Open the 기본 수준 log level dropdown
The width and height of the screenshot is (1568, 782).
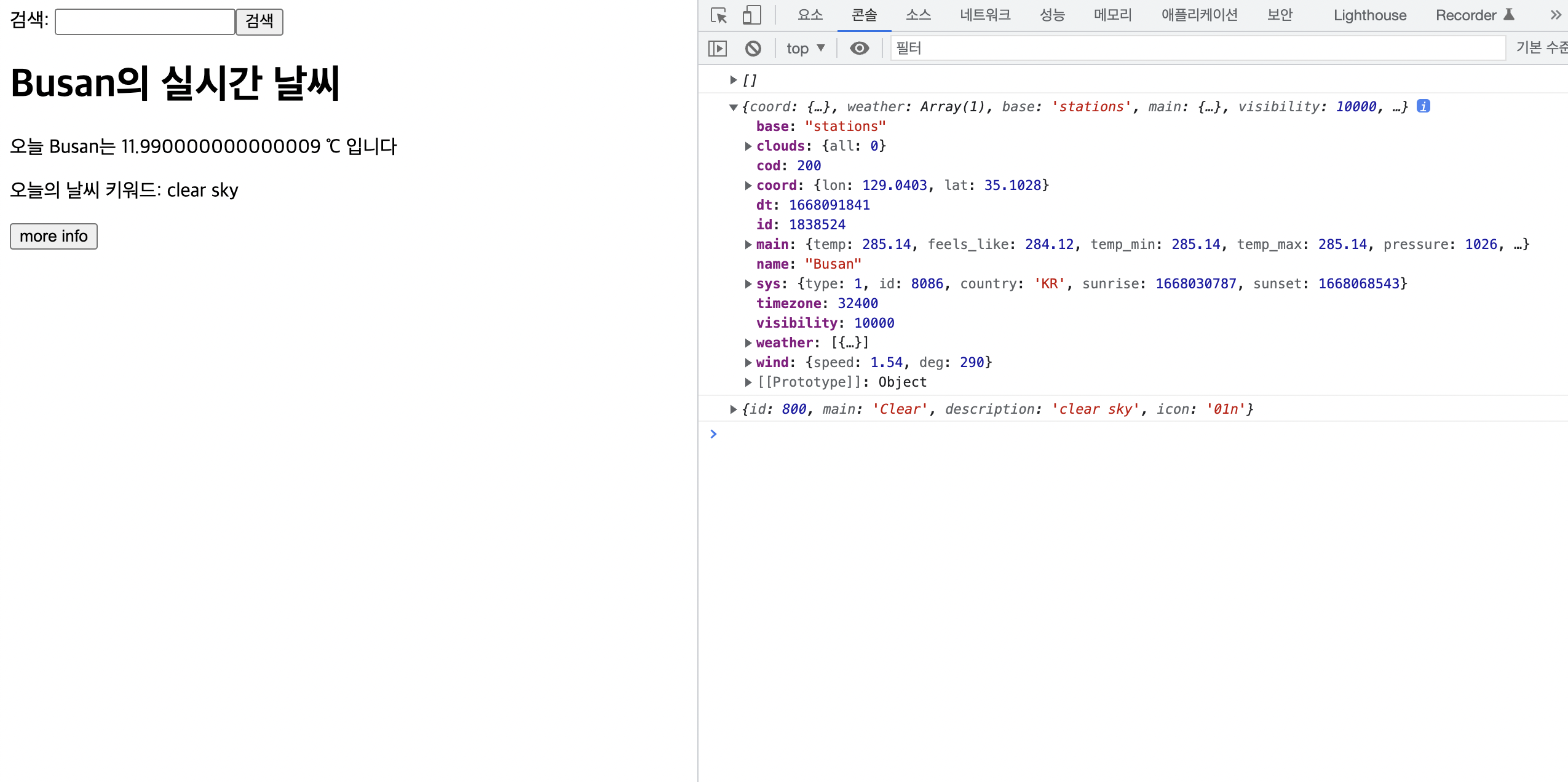coord(1541,48)
